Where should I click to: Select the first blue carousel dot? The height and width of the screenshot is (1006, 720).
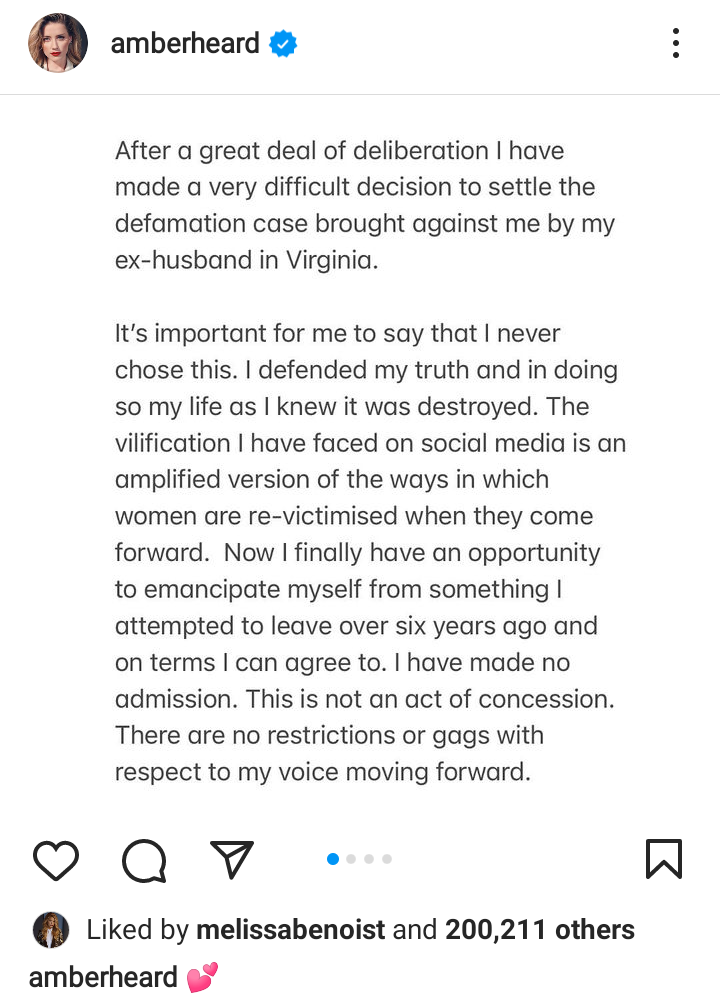click(333, 859)
